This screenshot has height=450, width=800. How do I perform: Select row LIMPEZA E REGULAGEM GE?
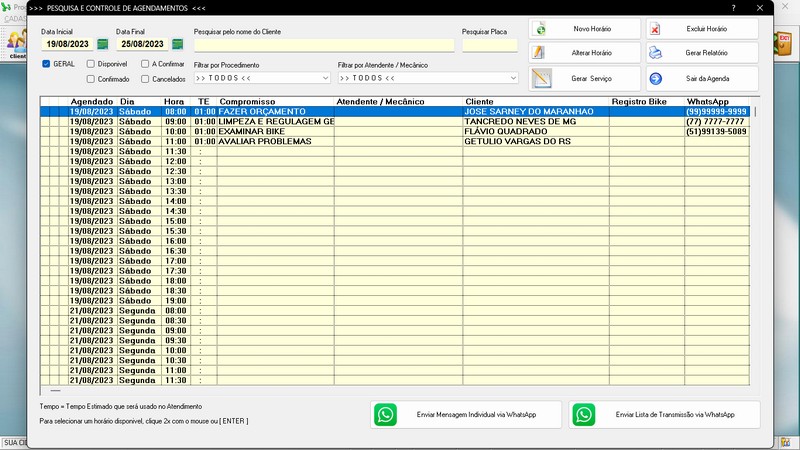[395, 121]
